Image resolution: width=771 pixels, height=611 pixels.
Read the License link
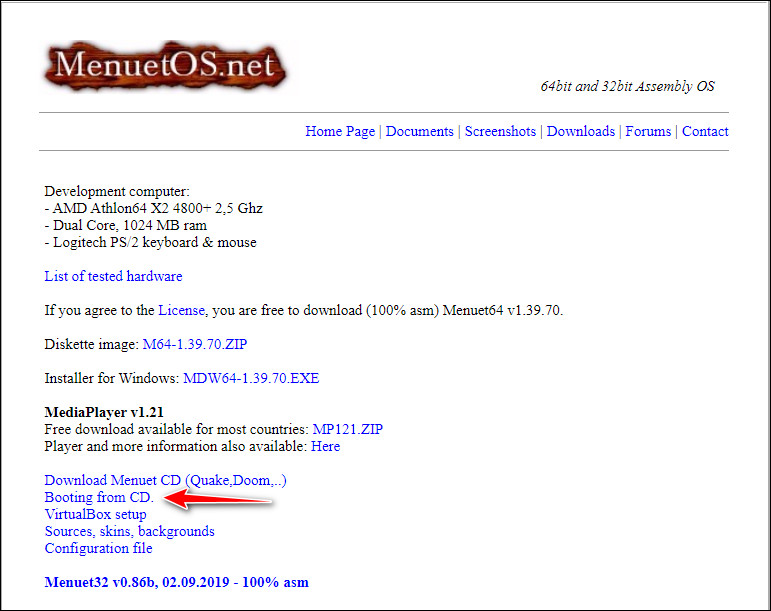tap(181, 310)
